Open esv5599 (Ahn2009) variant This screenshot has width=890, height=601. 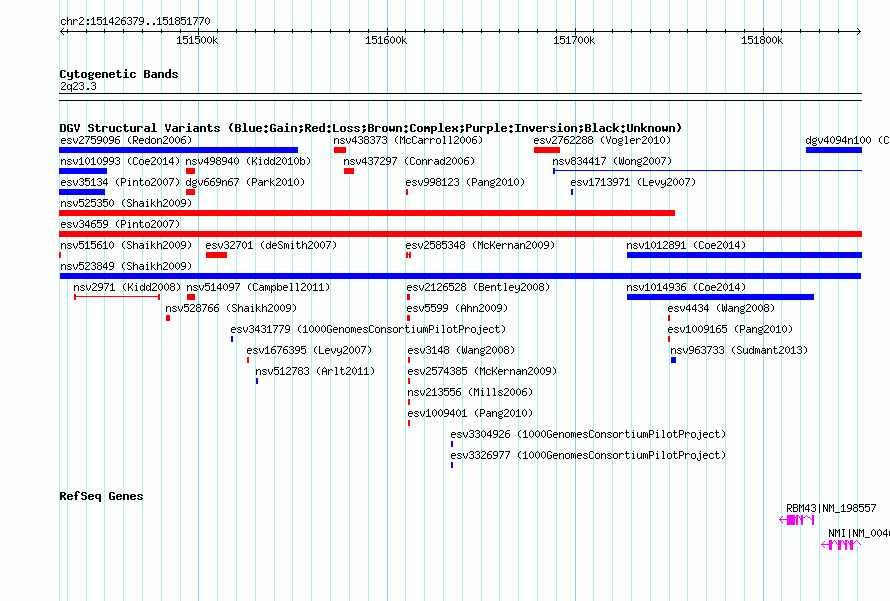tap(457, 308)
